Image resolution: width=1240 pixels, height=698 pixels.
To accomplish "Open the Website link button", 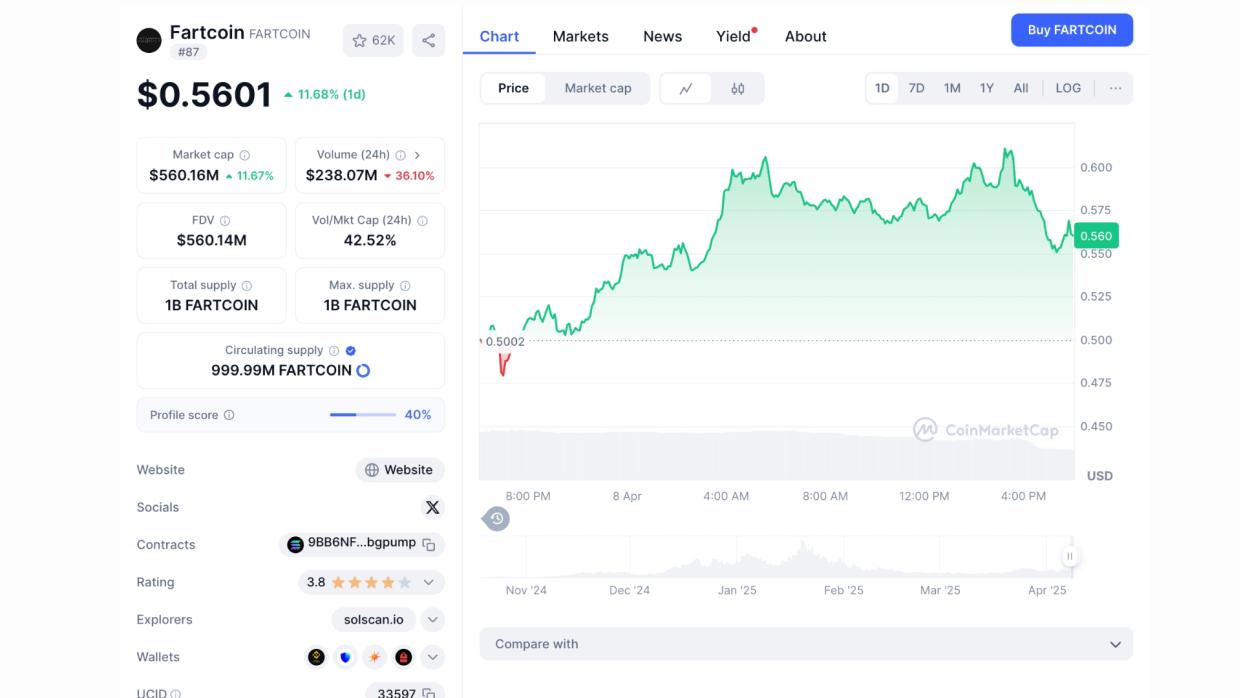I will (400, 470).
